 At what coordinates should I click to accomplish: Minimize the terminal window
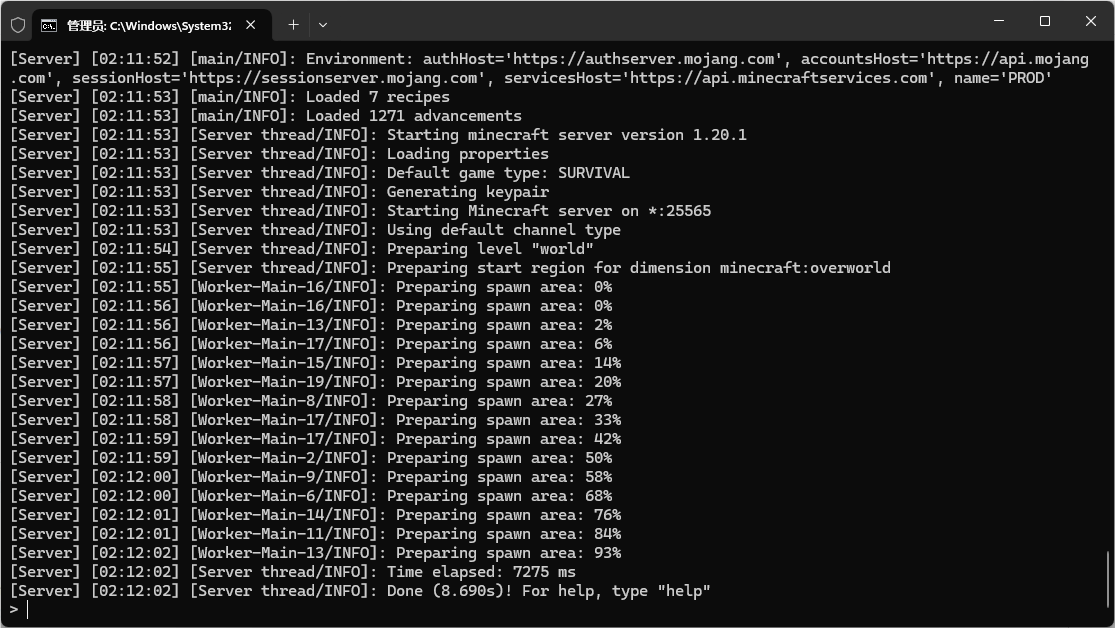coord(999,21)
